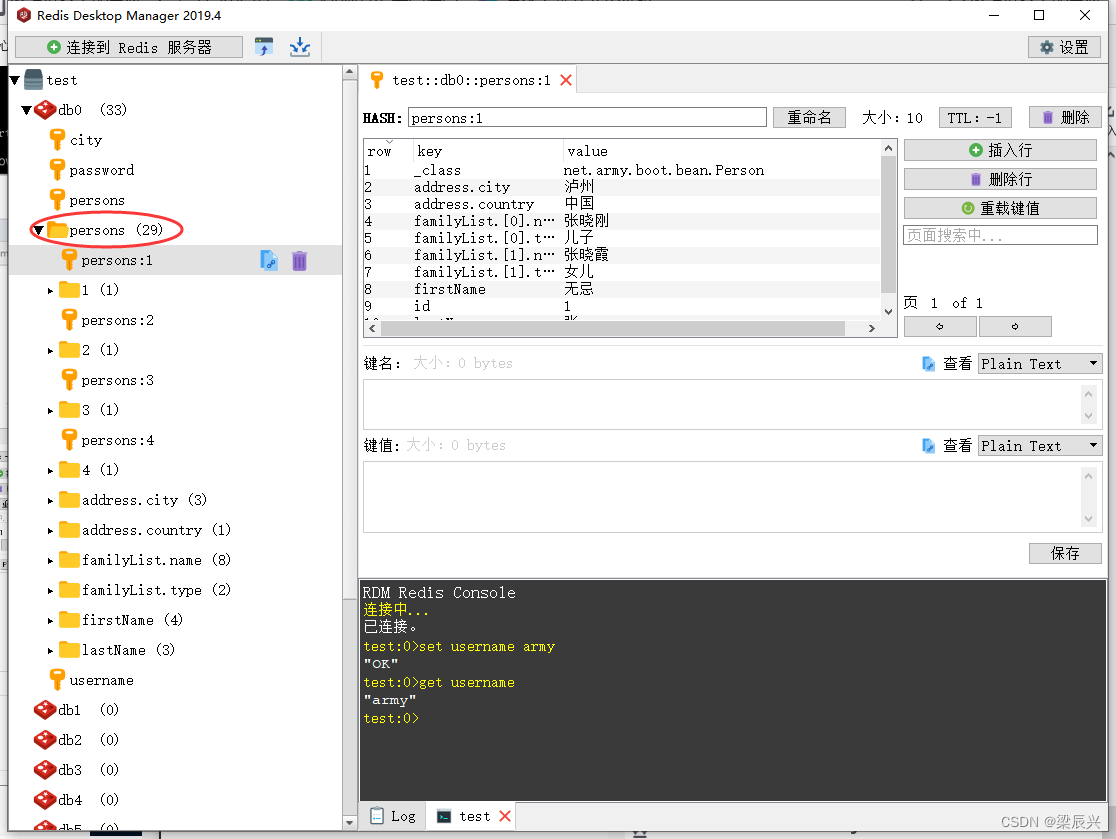The height and width of the screenshot is (839, 1116).
Task: Click the trash icon on persons:1 row
Action: [300, 260]
